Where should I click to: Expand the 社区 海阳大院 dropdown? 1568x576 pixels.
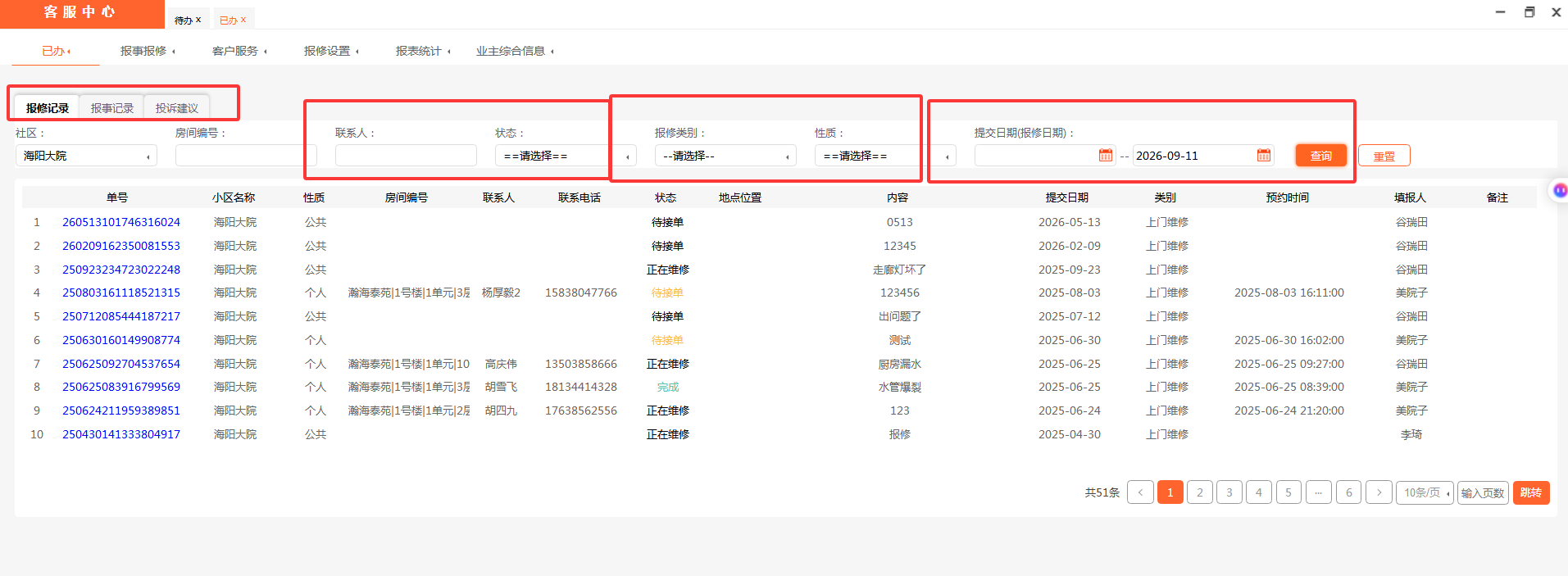[x=86, y=156]
